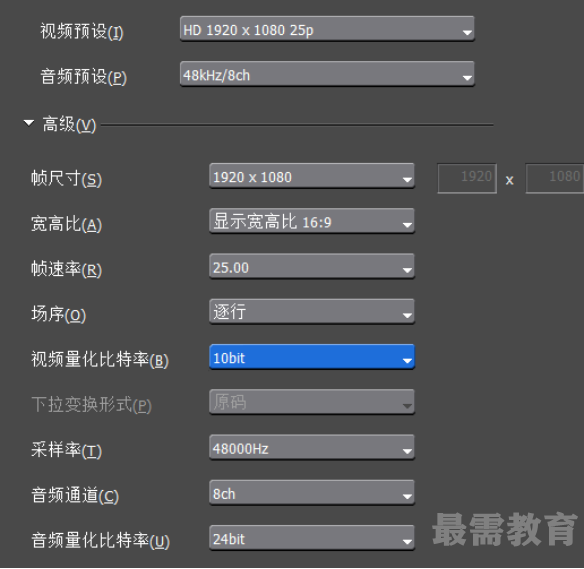The width and height of the screenshot is (584, 569).
Task: Click the frame width field showing 1920
Action: [x=467, y=178]
